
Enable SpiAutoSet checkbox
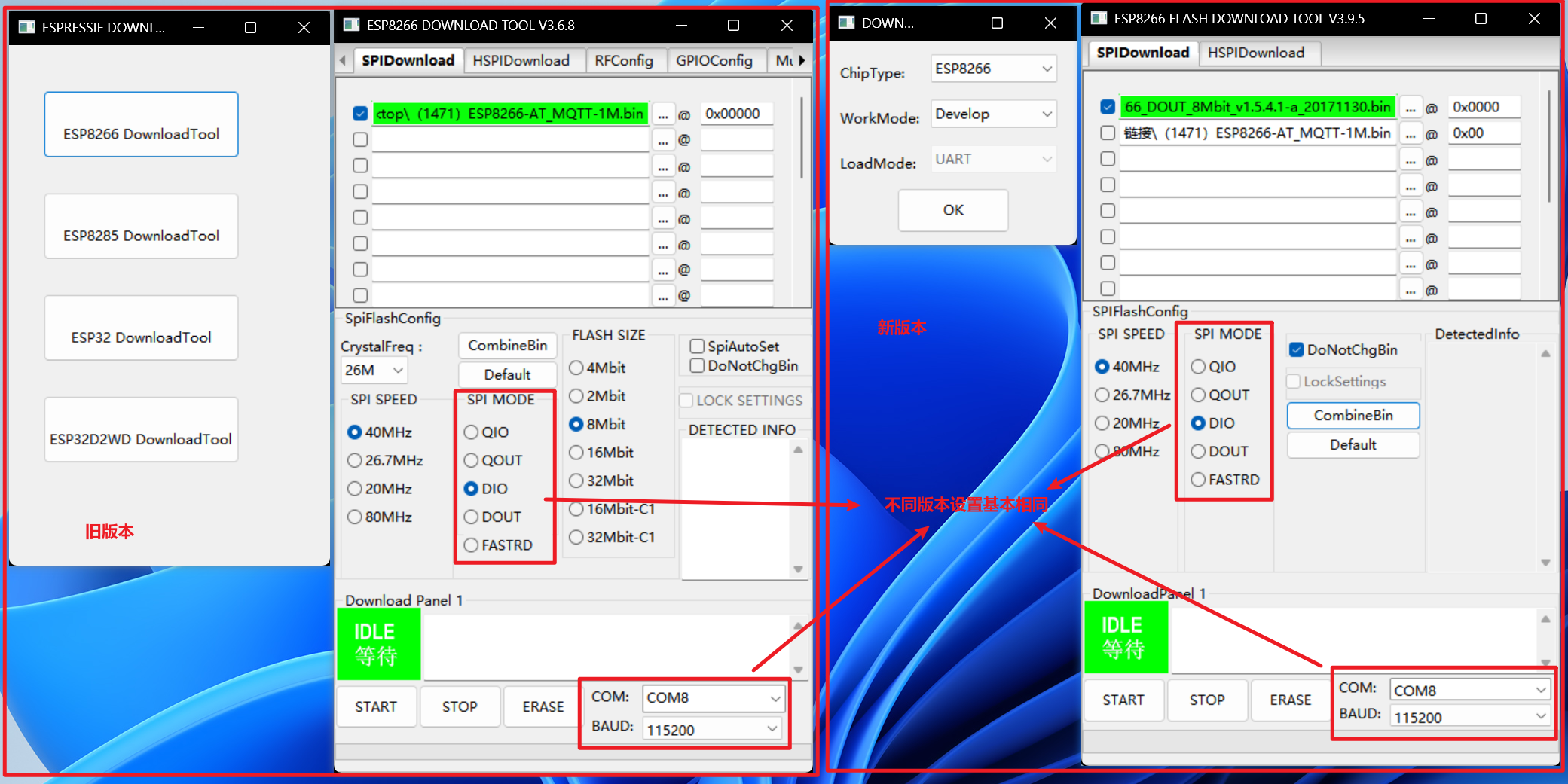(735, 346)
